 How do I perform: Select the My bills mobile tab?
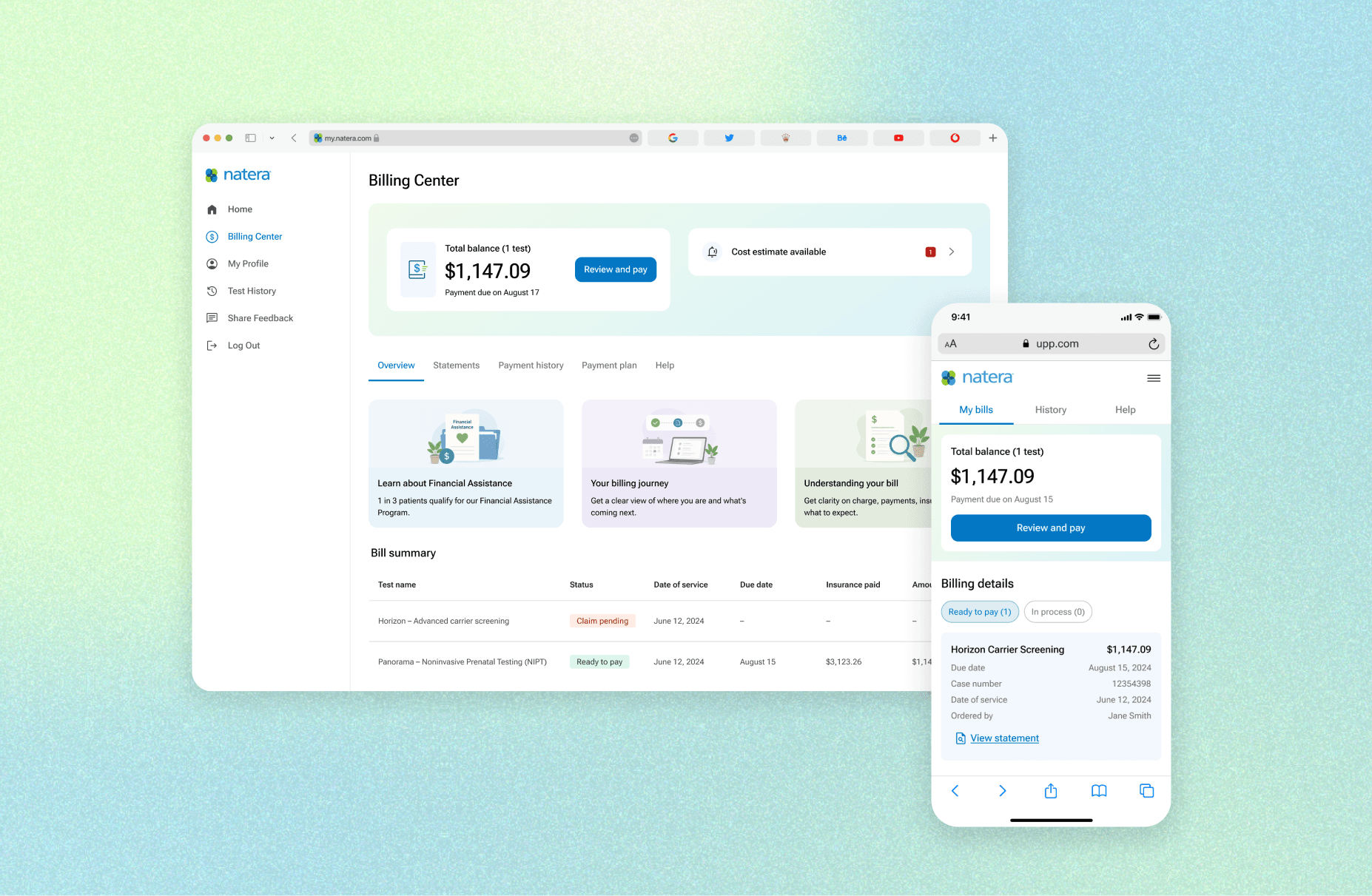976,410
